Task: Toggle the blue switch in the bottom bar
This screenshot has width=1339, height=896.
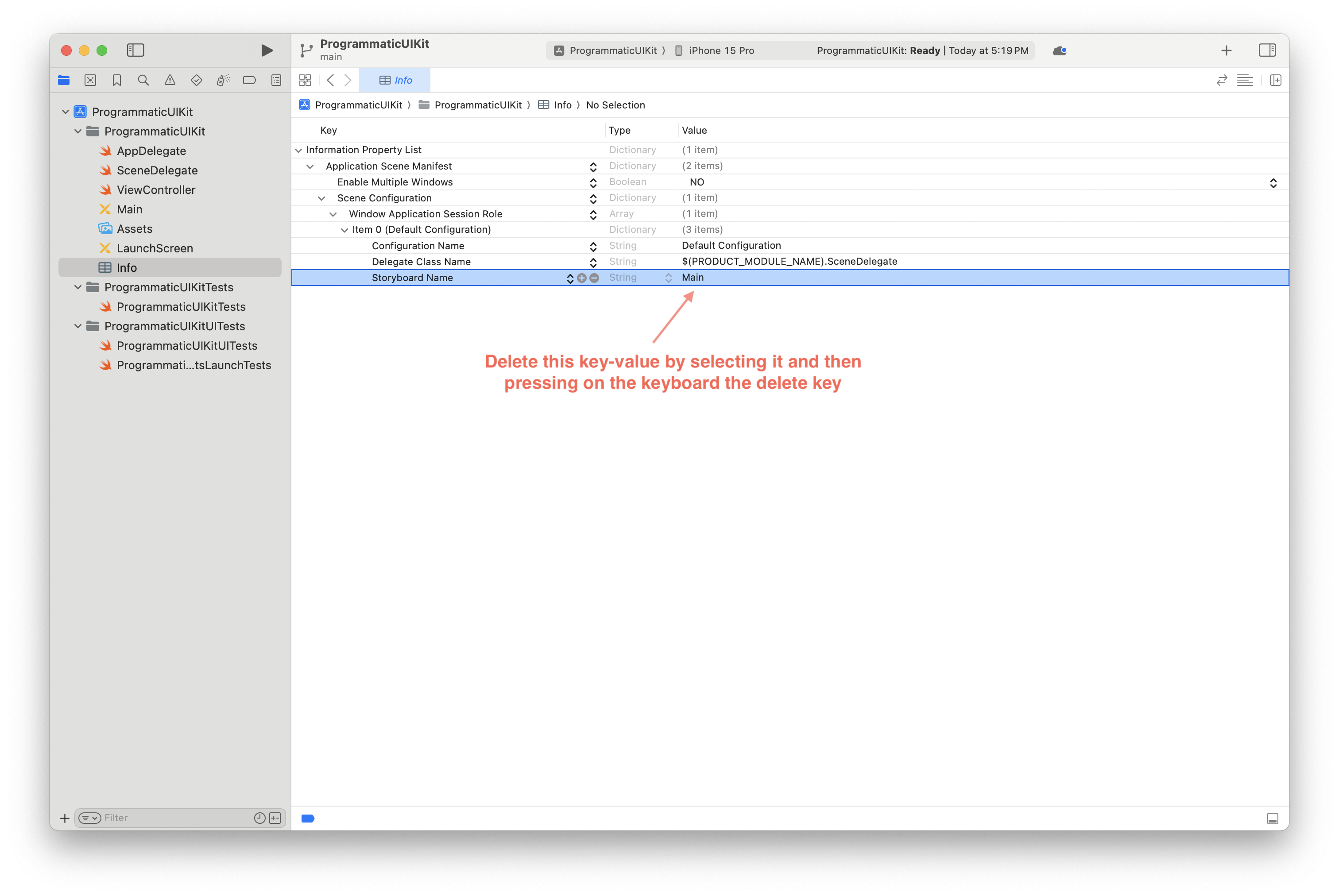Action: pos(308,818)
